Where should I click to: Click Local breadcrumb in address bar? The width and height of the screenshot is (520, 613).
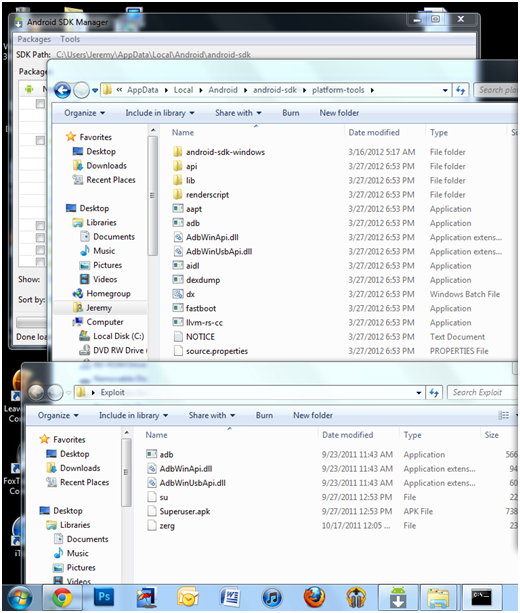pos(183,90)
